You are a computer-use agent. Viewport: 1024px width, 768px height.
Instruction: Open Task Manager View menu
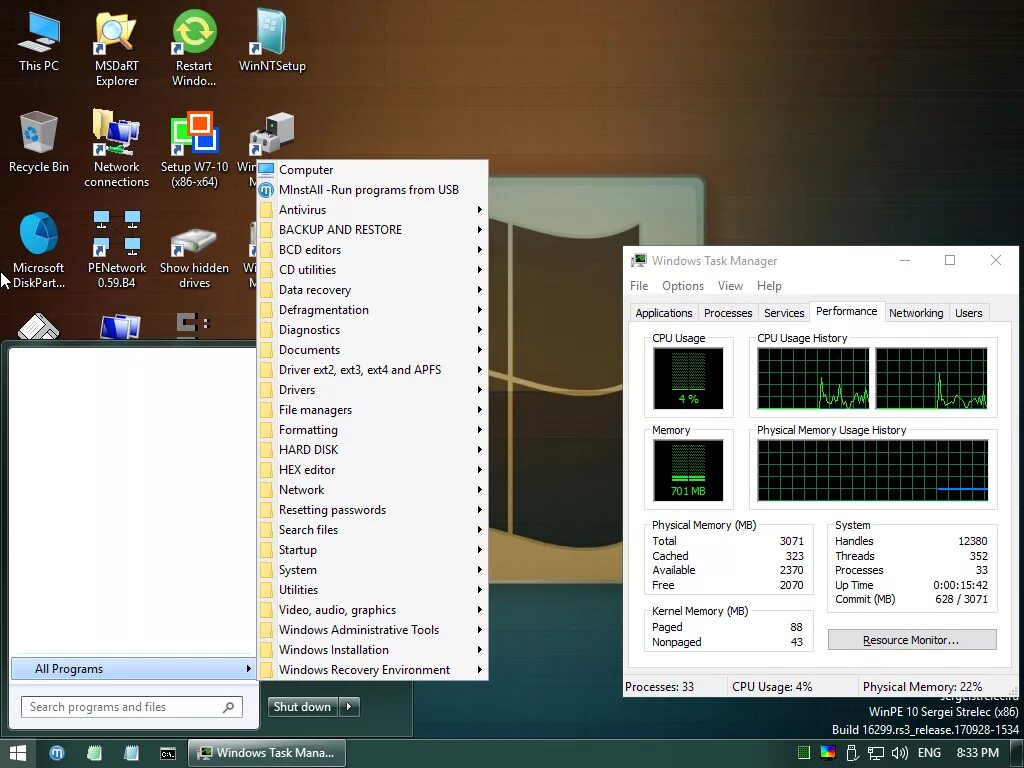730,286
